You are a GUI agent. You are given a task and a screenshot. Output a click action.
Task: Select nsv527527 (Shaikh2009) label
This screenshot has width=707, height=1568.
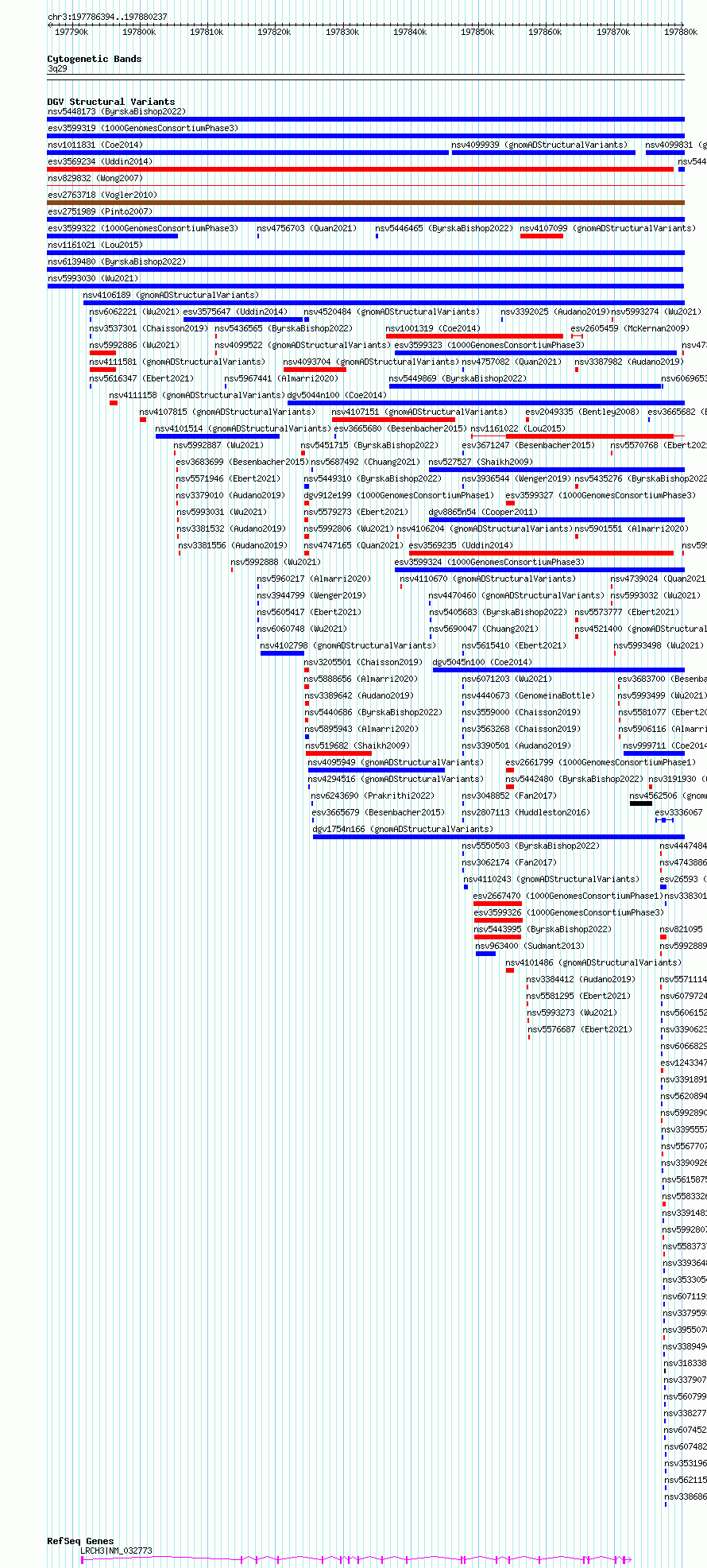coord(481,462)
